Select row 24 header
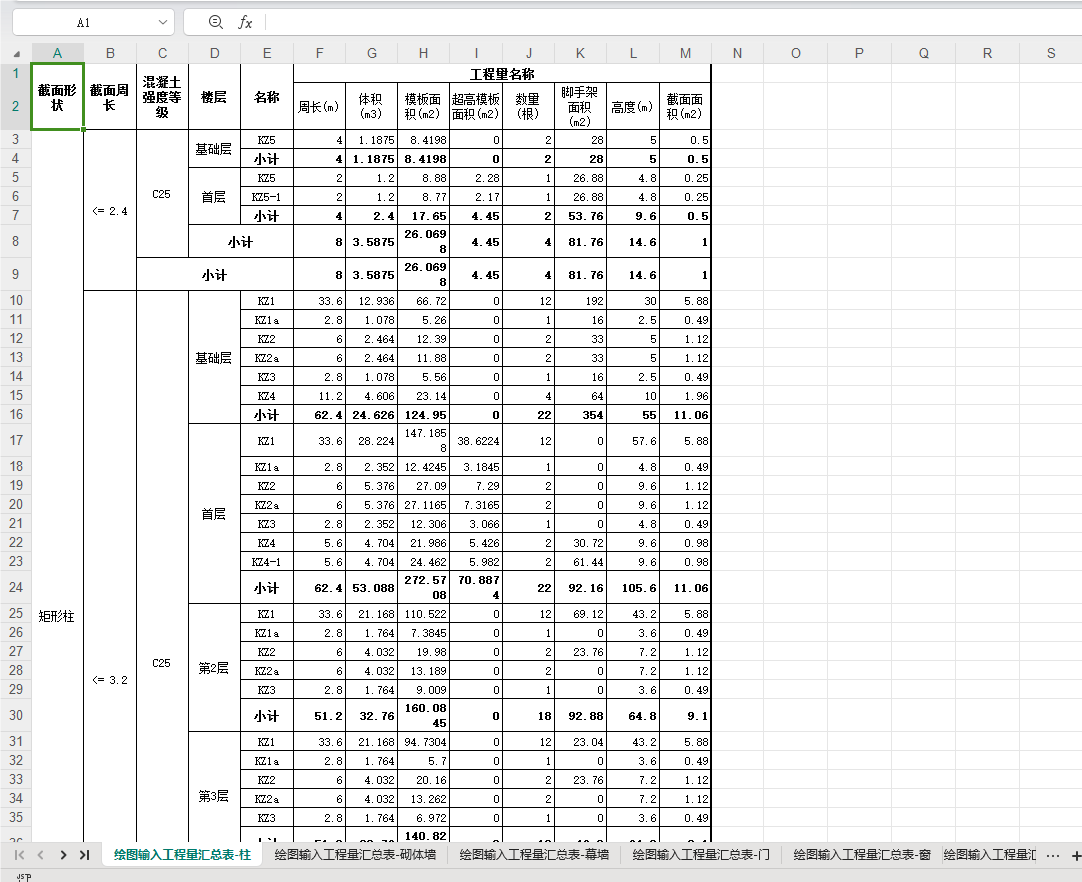 pyautogui.click(x=16, y=587)
